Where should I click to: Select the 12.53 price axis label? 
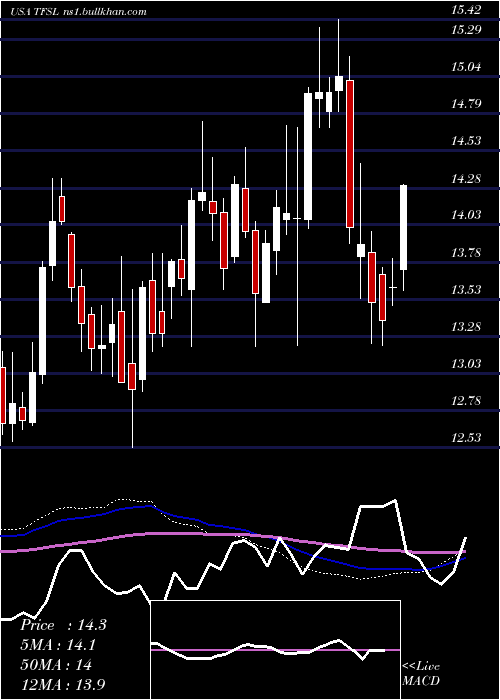pos(466,438)
